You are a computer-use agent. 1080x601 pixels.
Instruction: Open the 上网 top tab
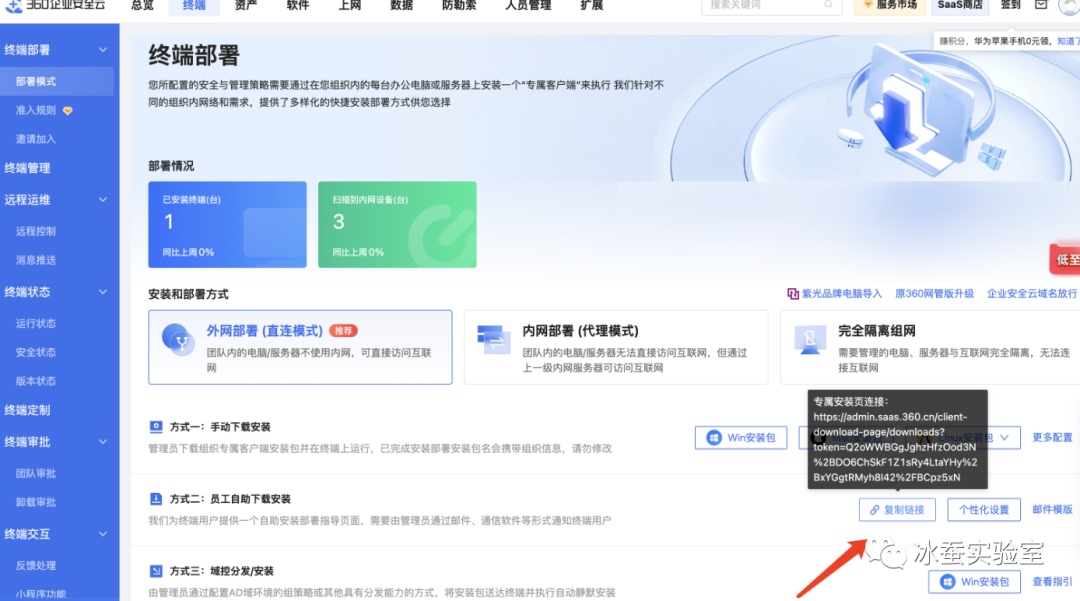point(349,6)
